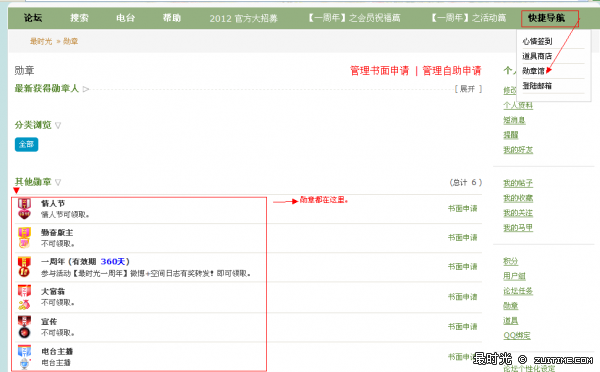Open 短消息 sidebar link
This screenshot has width=600, height=372.
click(514, 120)
